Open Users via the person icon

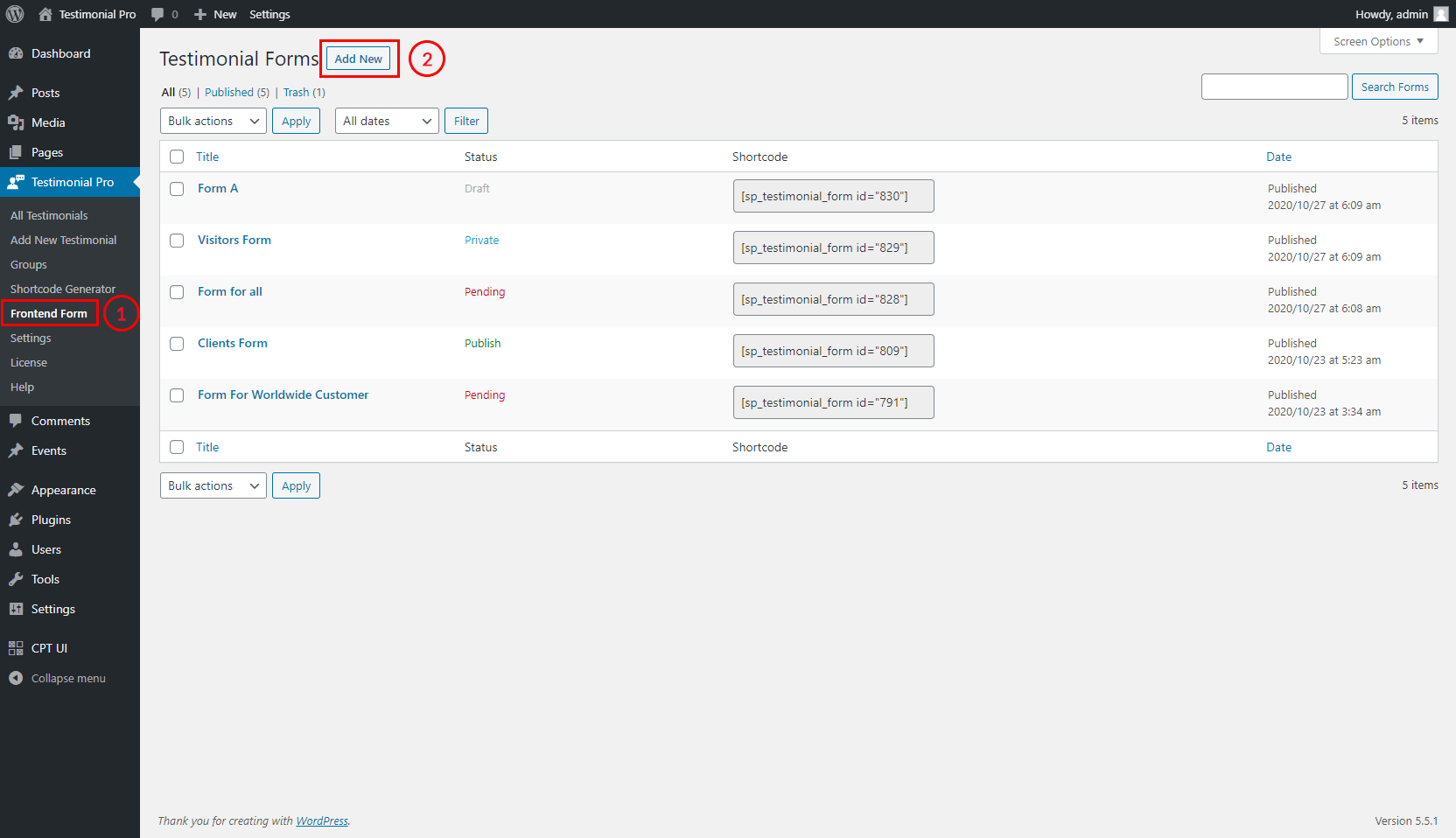point(16,549)
